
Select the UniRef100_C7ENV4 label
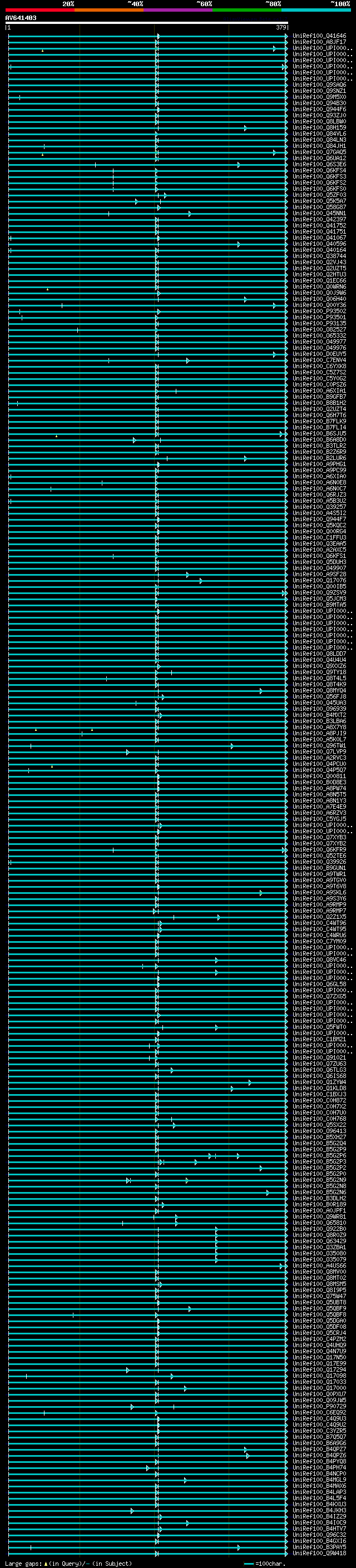[319, 360]
